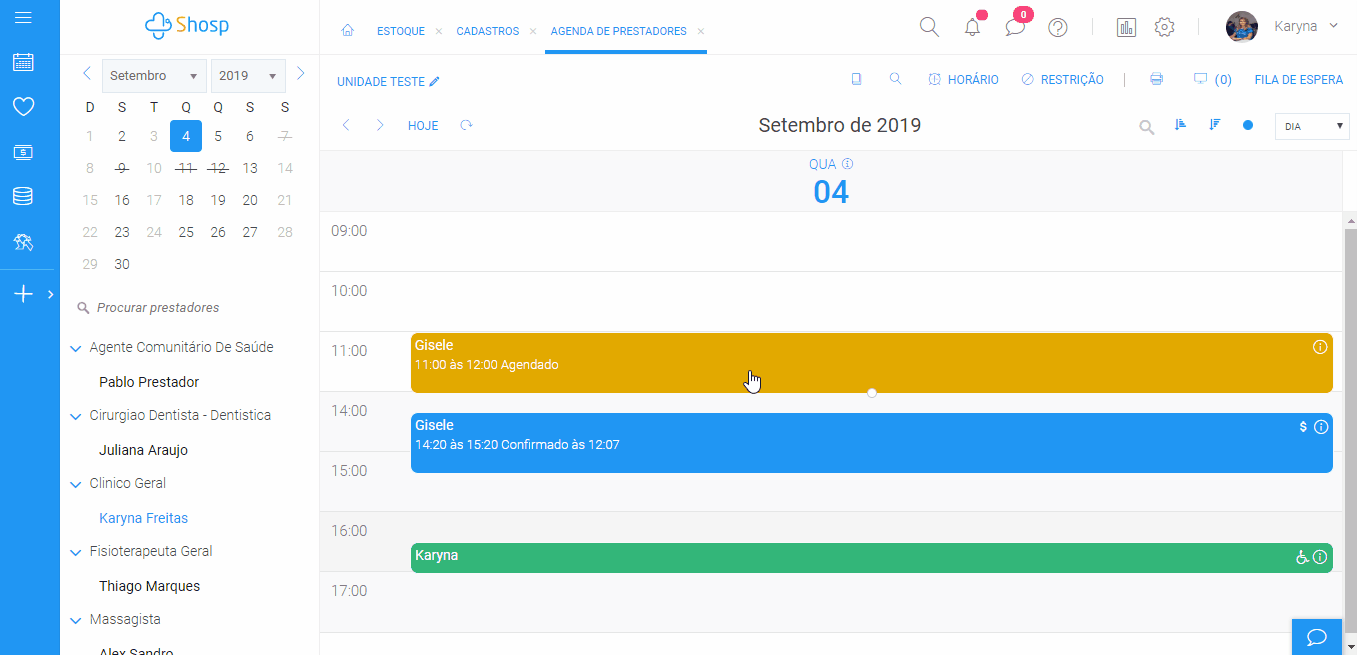Screen dimensions: 1357x655
Task: Open settings gear icon
Action: 1164,27
